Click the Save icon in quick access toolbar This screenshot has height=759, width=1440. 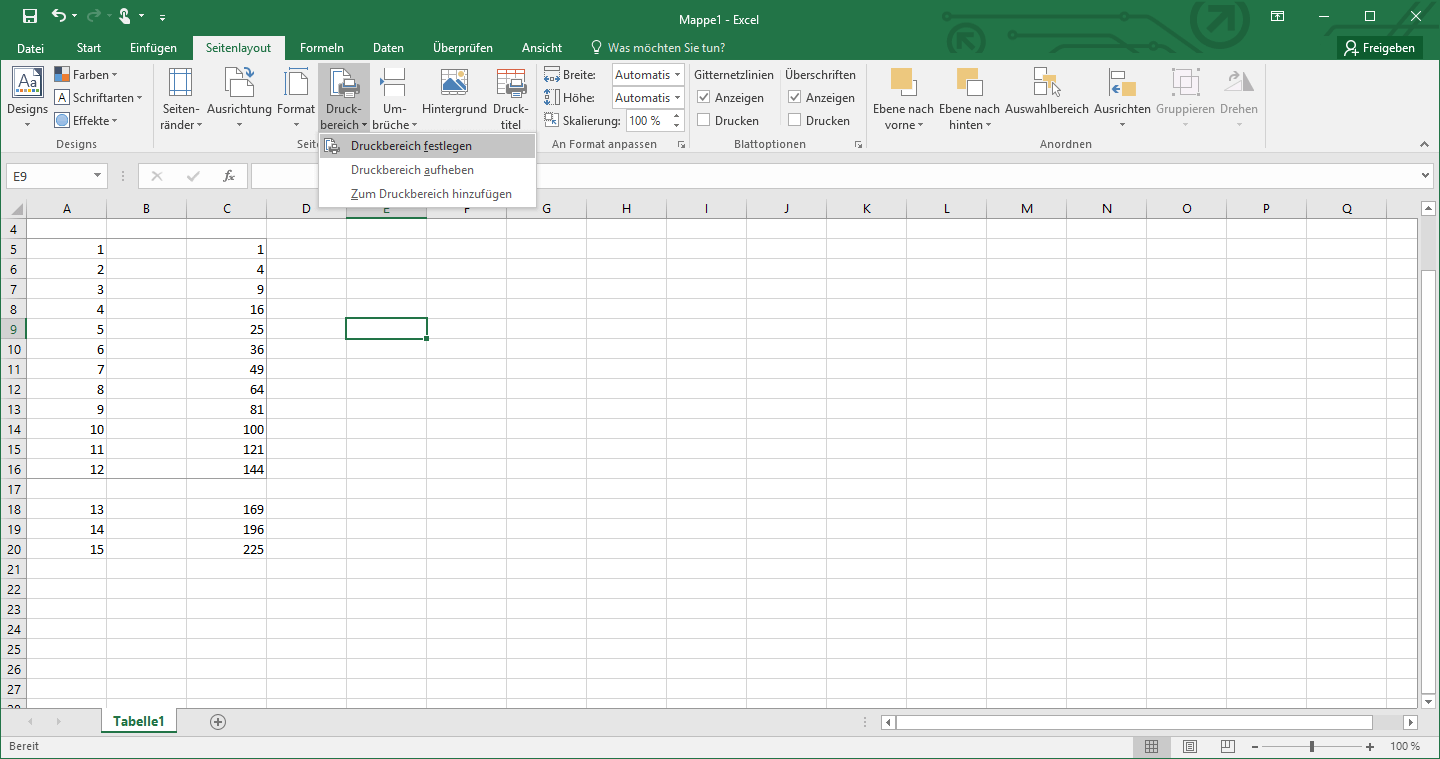(30, 16)
